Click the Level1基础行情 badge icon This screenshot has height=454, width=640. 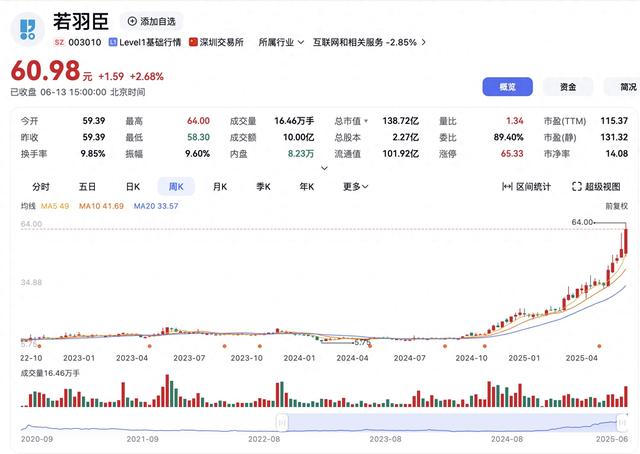[113, 42]
